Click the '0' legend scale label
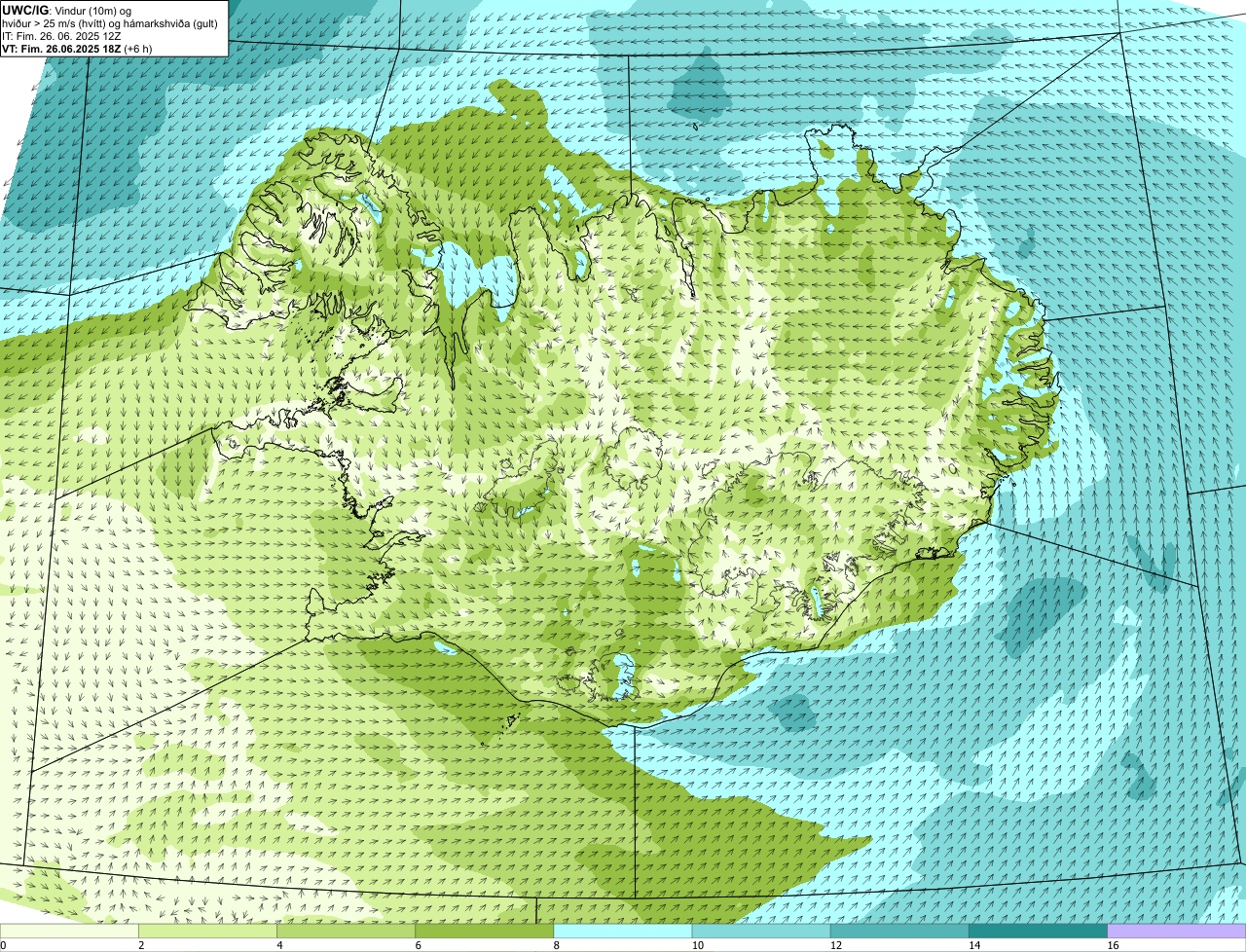This screenshot has width=1246, height=952. [3, 945]
